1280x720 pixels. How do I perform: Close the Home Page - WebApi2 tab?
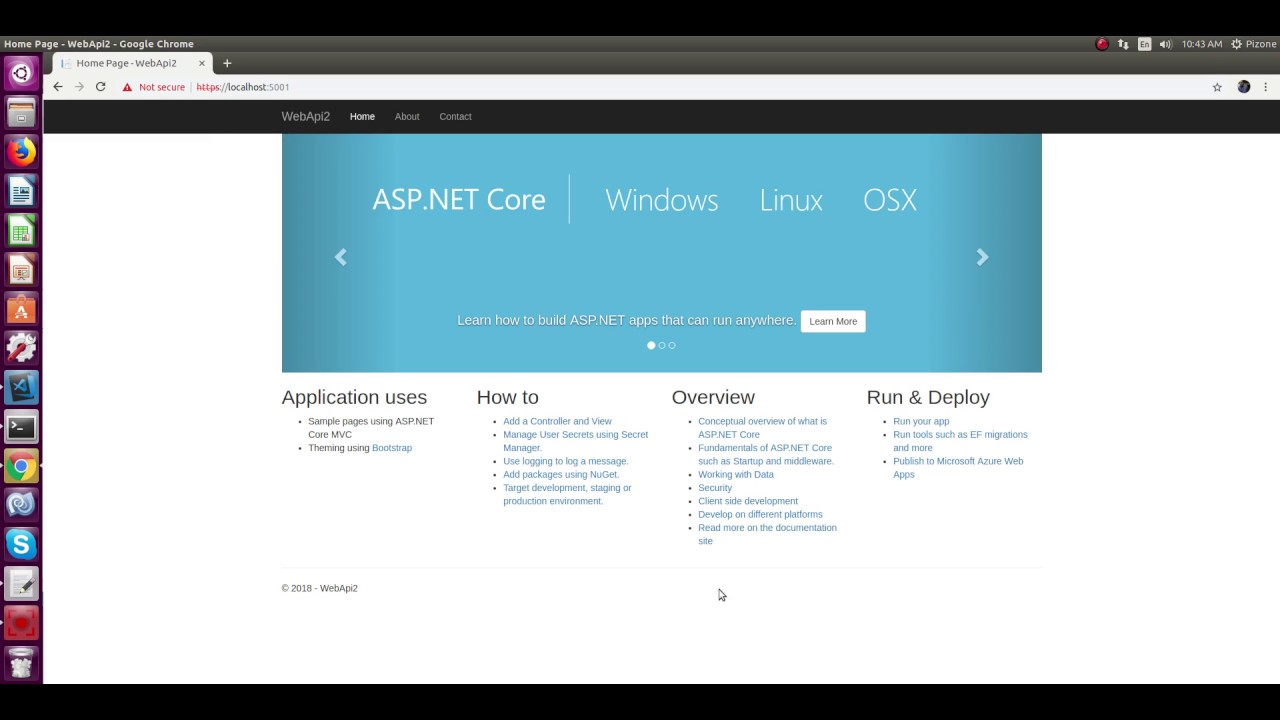click(202, 63)
